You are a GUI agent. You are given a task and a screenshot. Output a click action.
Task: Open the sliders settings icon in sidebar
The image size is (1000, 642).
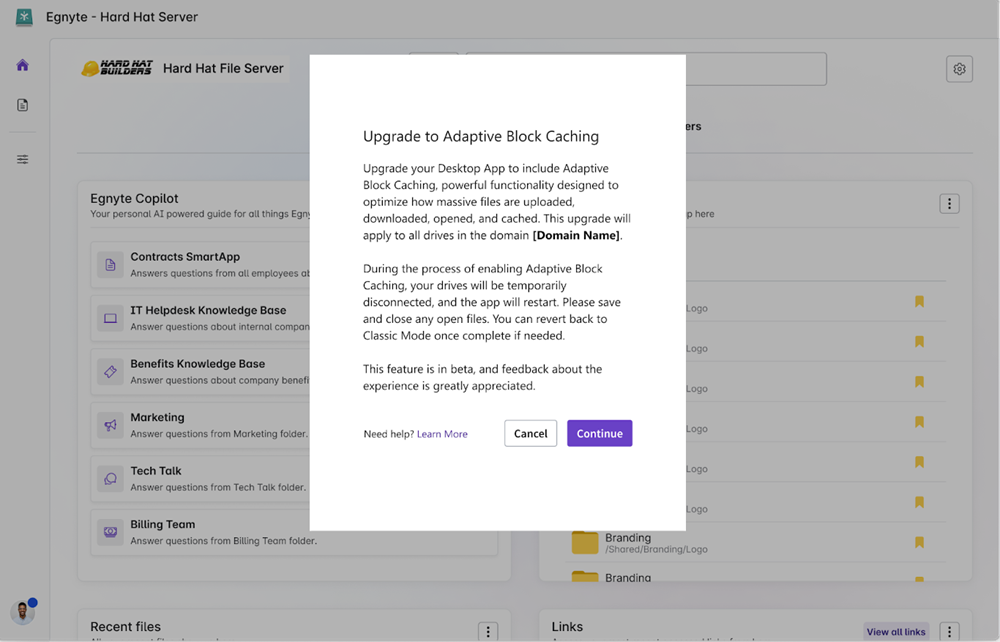(22, 160)
